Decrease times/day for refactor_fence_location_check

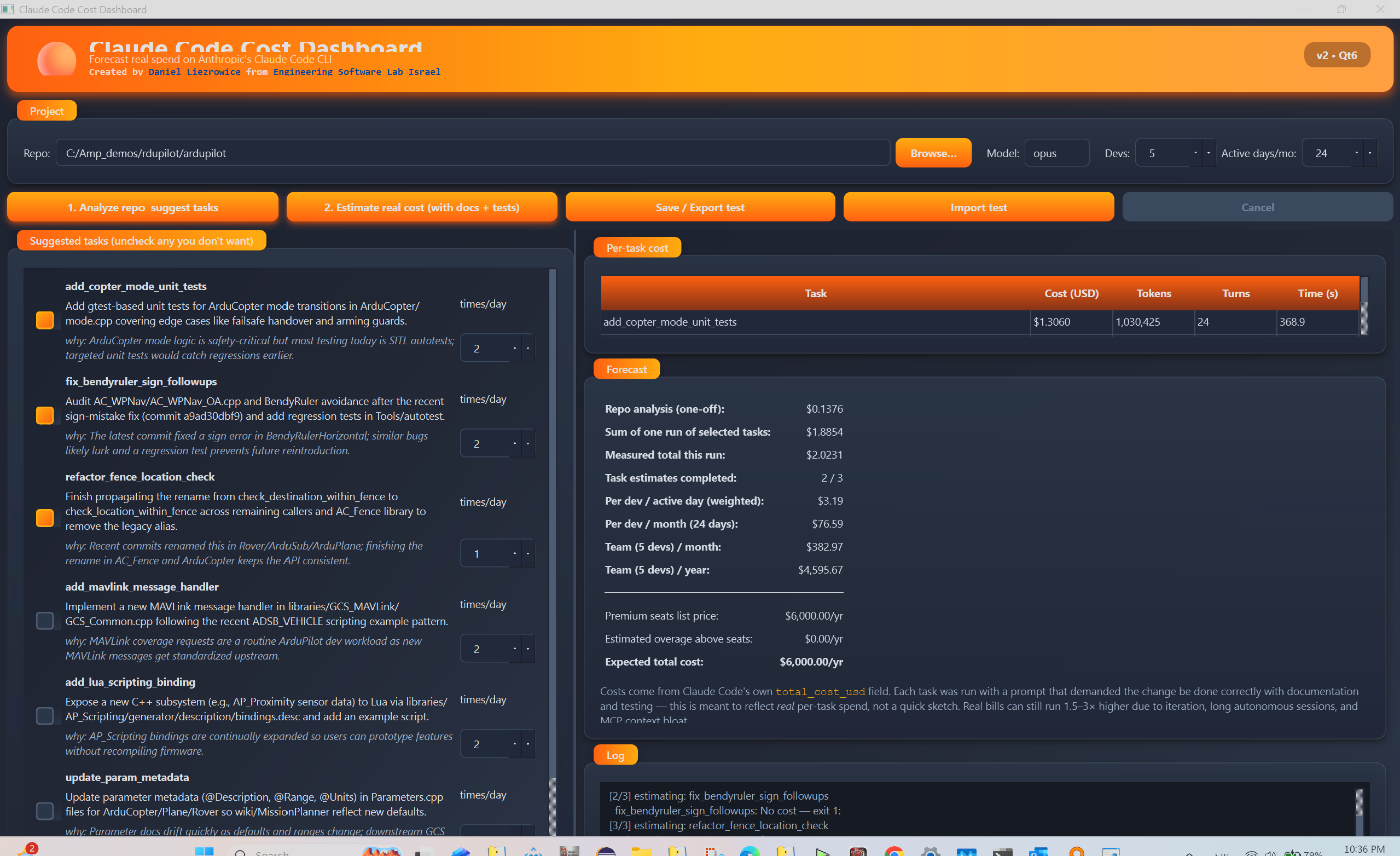point(528,553)
